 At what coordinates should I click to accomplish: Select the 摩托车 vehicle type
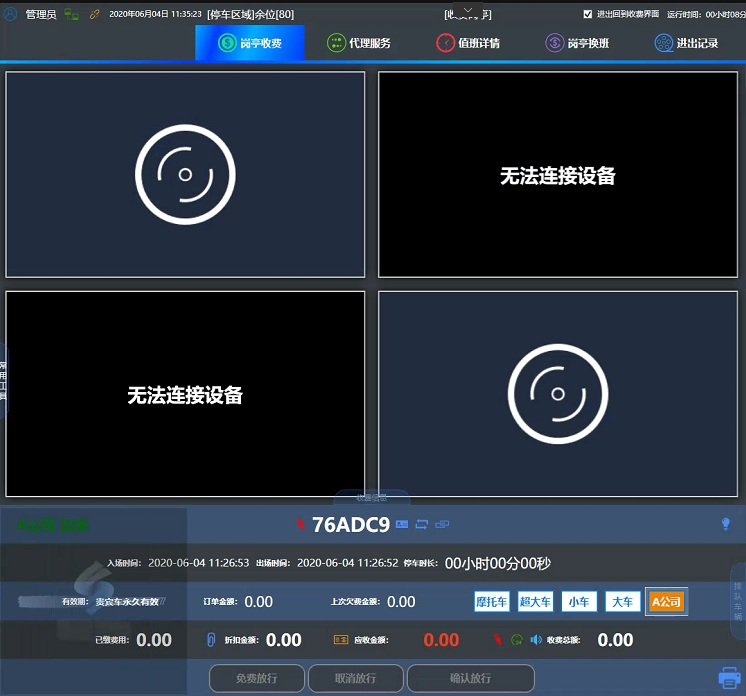pyautogui.click(x=491, y=602)
